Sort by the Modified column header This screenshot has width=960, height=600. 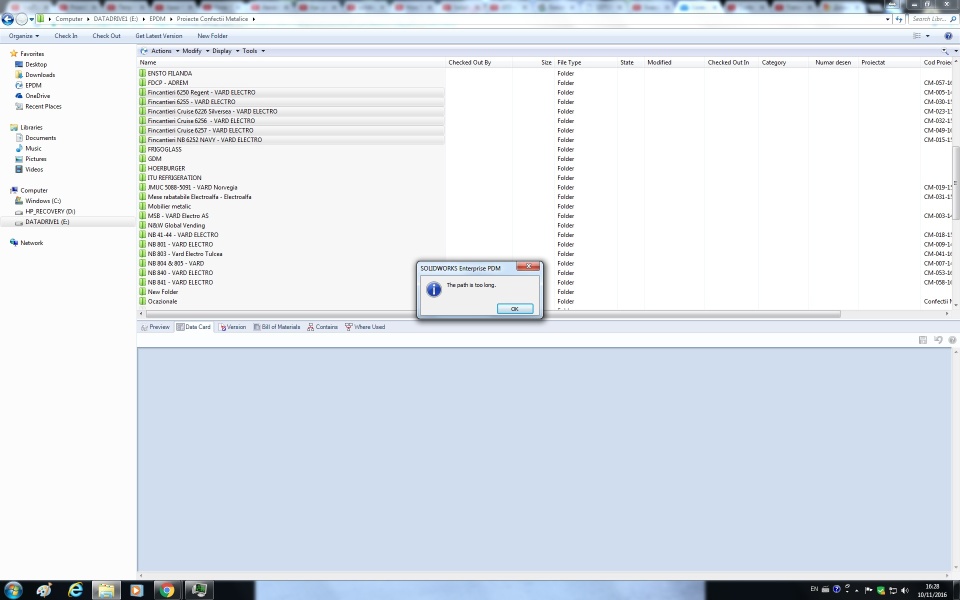(674, 62)
